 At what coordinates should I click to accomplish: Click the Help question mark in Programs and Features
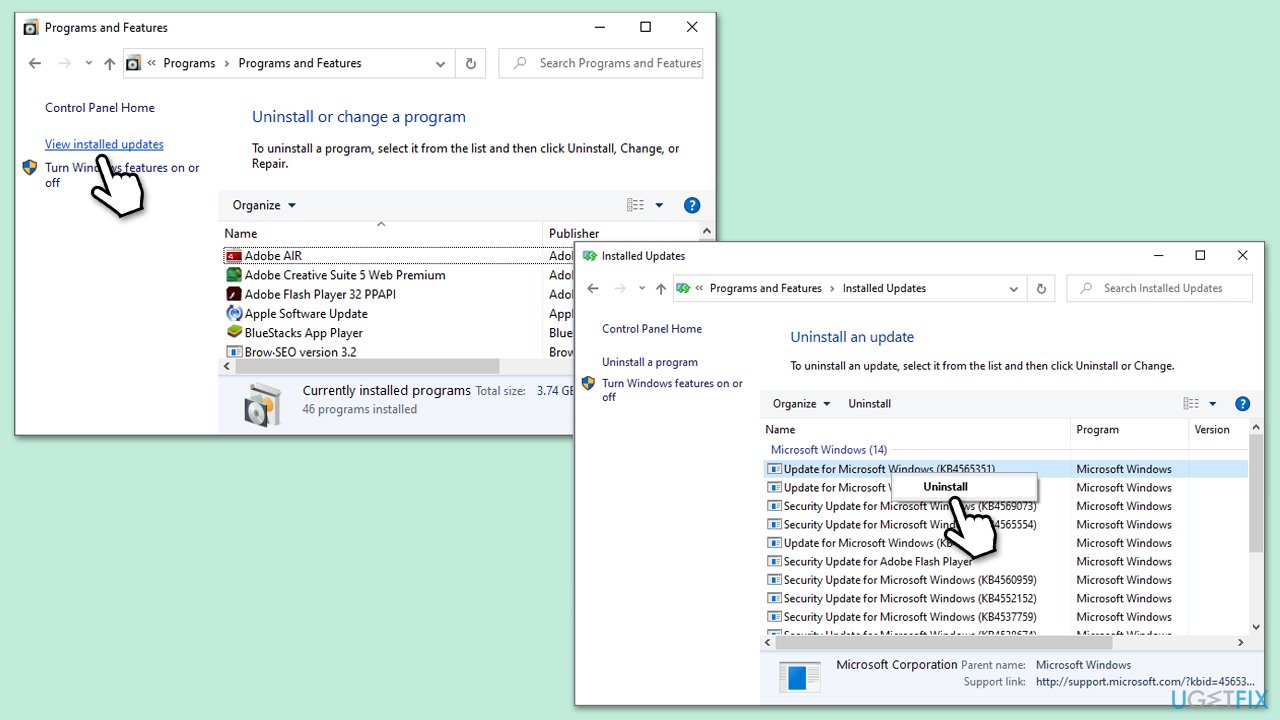[692, 205]
